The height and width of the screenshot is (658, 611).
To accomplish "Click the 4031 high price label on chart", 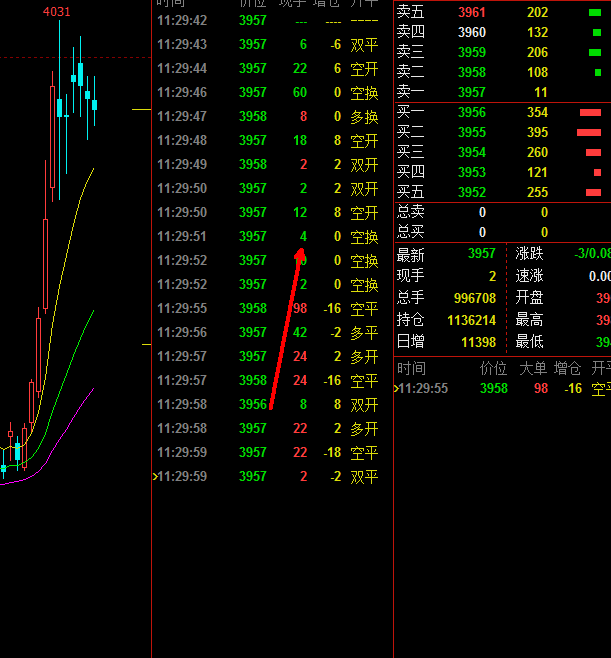I will [56, 12].
